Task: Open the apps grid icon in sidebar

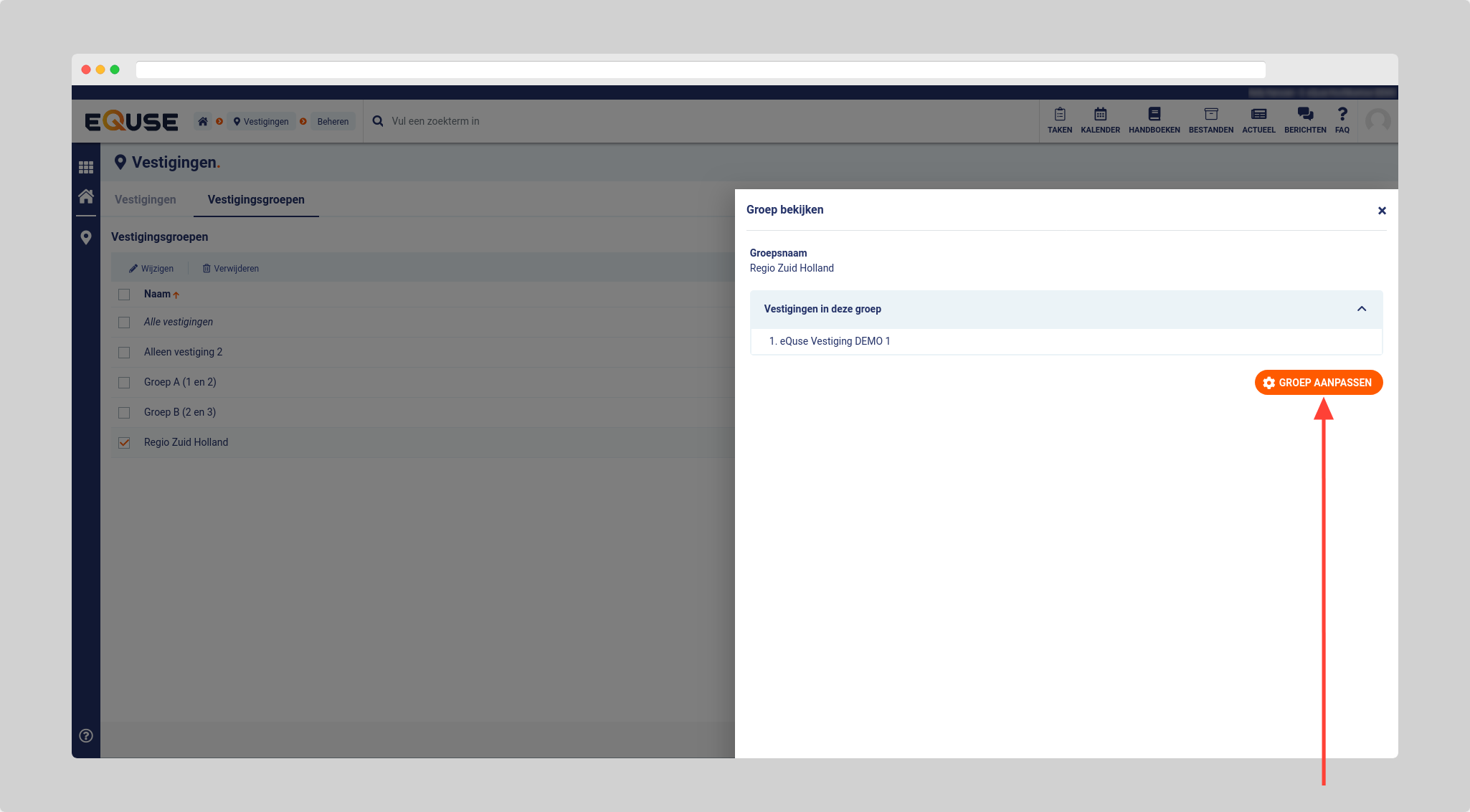Action: (x=86, y=167)
